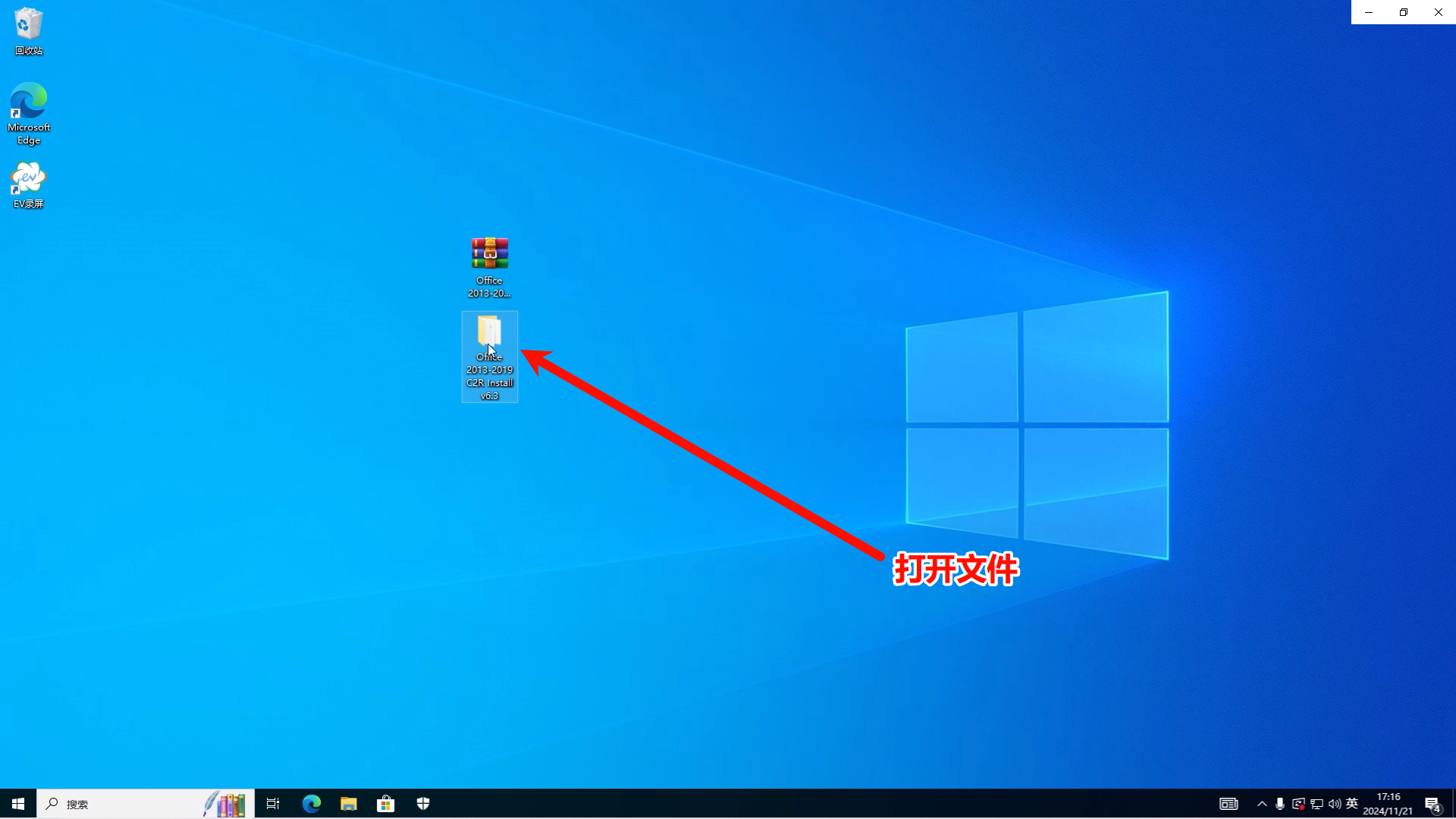Click the tray icon with red dot

1298,804
